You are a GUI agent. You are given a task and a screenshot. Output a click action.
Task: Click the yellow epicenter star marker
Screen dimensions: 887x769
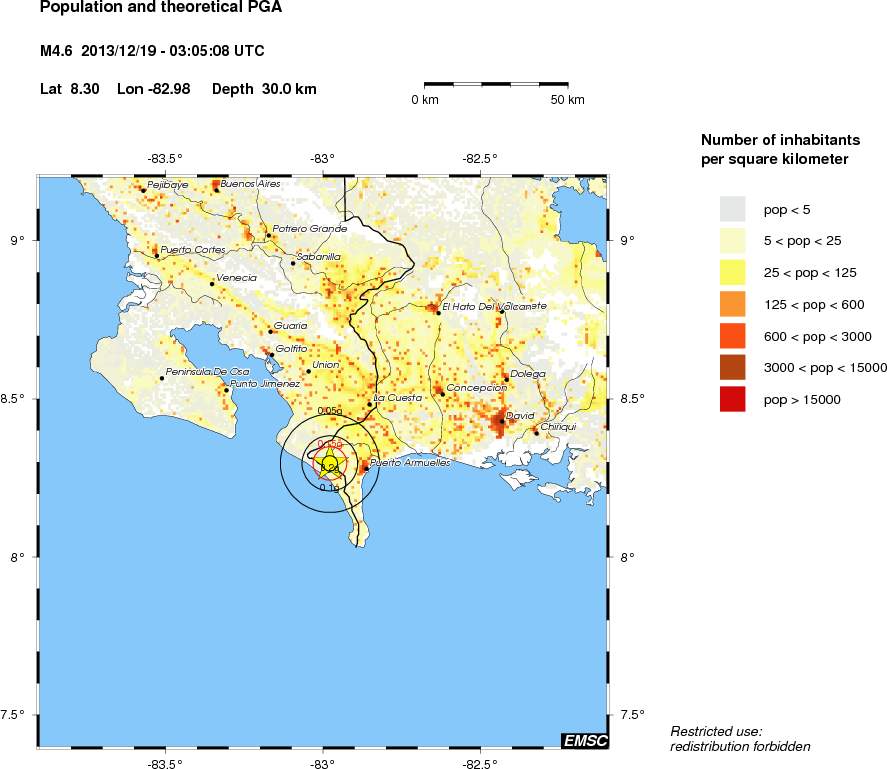coord(329,463)
